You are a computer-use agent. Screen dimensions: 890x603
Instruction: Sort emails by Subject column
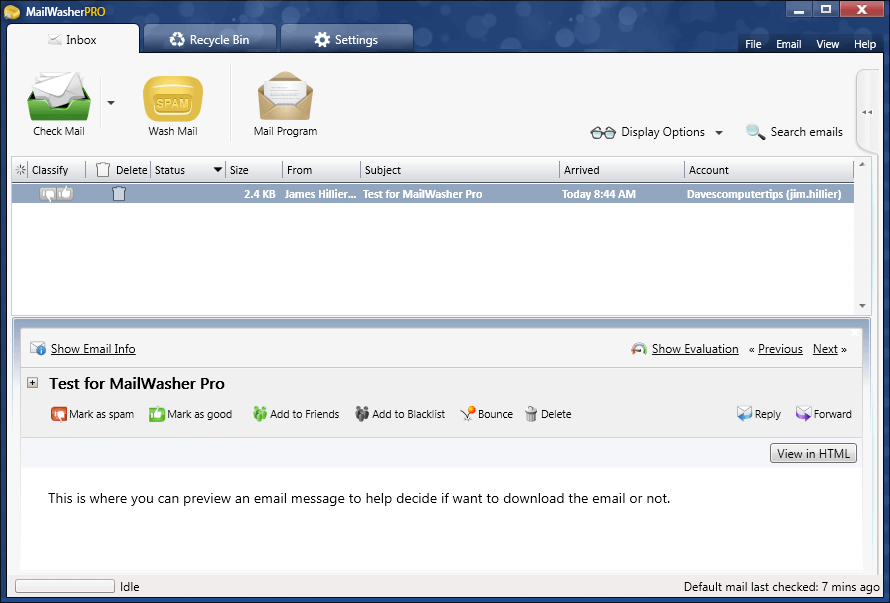[383, 170]
